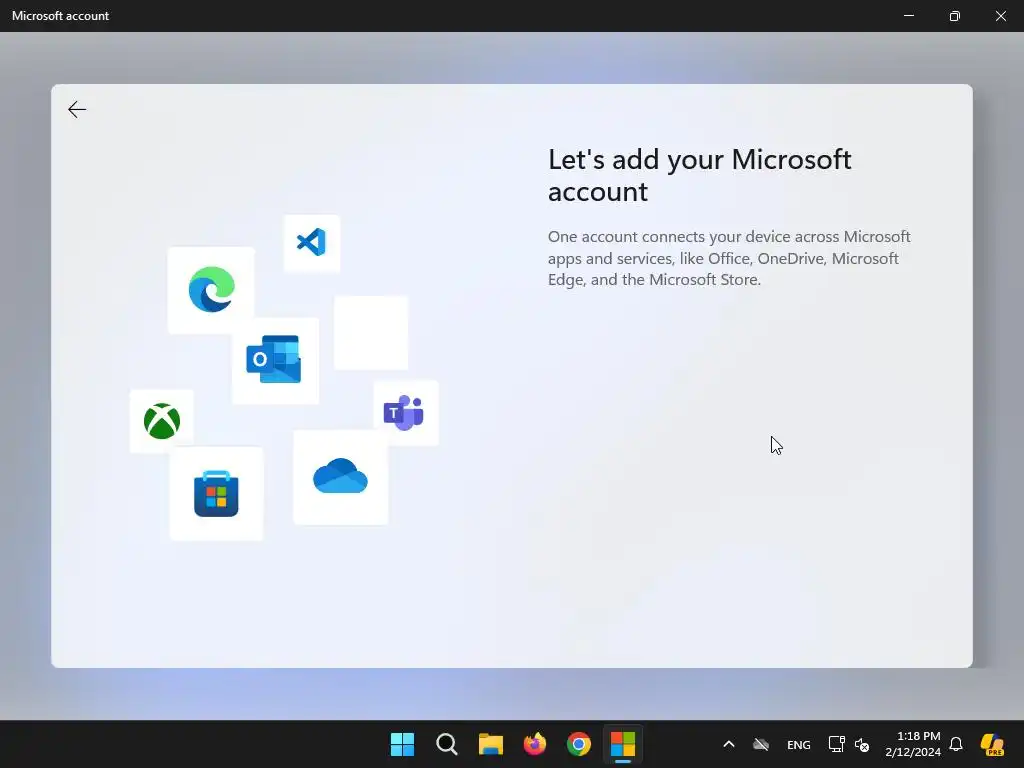Show hidden system tray icons

pos(729,744)
